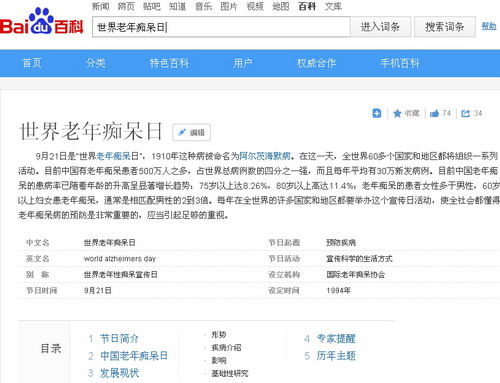Screen dimensions: 500x383
Task: Select 特色百科 in the blue navigation bar
Action: tap(169, 63)
